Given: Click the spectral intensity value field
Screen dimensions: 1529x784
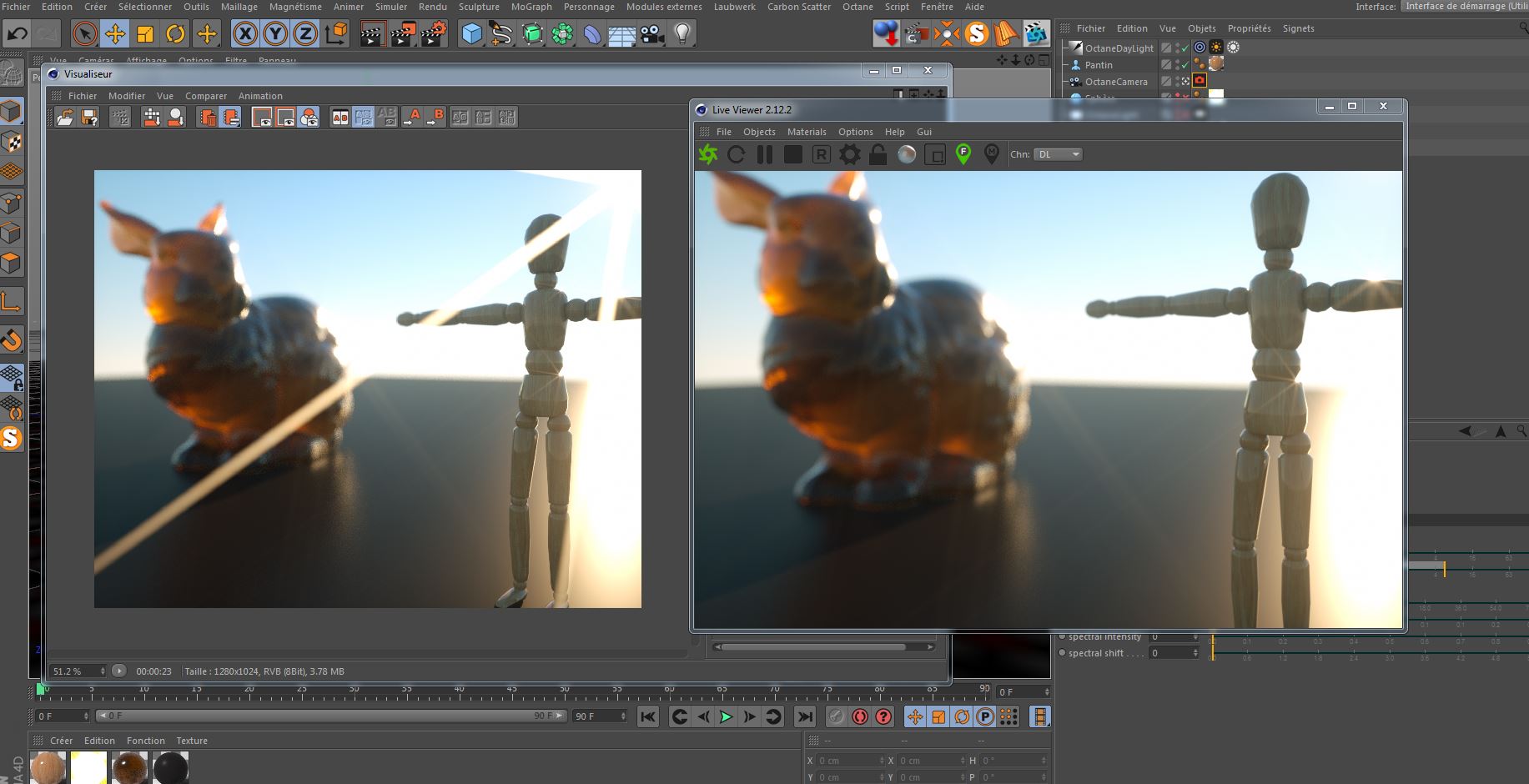Looking at the screenshot, I should click(x=1174, y=636).
